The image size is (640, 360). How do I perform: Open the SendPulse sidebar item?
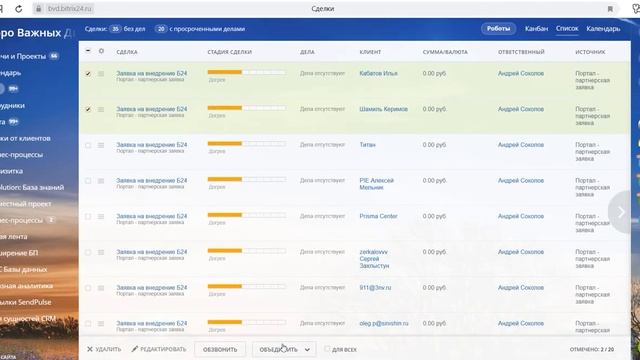(26, 302)
